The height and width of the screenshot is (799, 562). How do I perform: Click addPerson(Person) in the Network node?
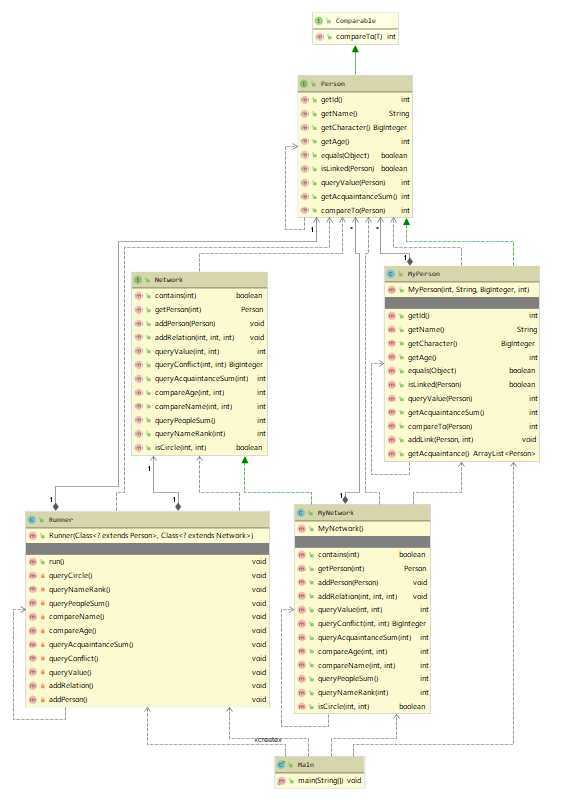tap(185, 324)
